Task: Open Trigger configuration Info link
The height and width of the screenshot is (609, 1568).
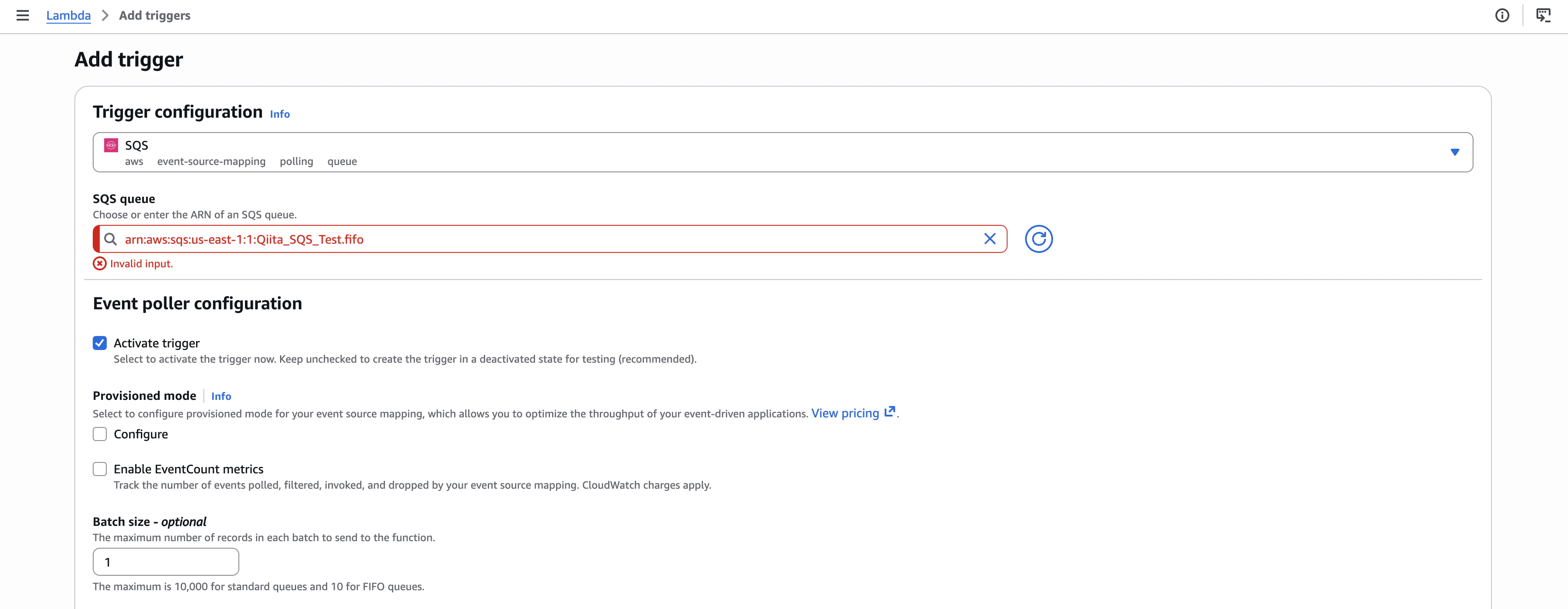Action: click(280, 114)
